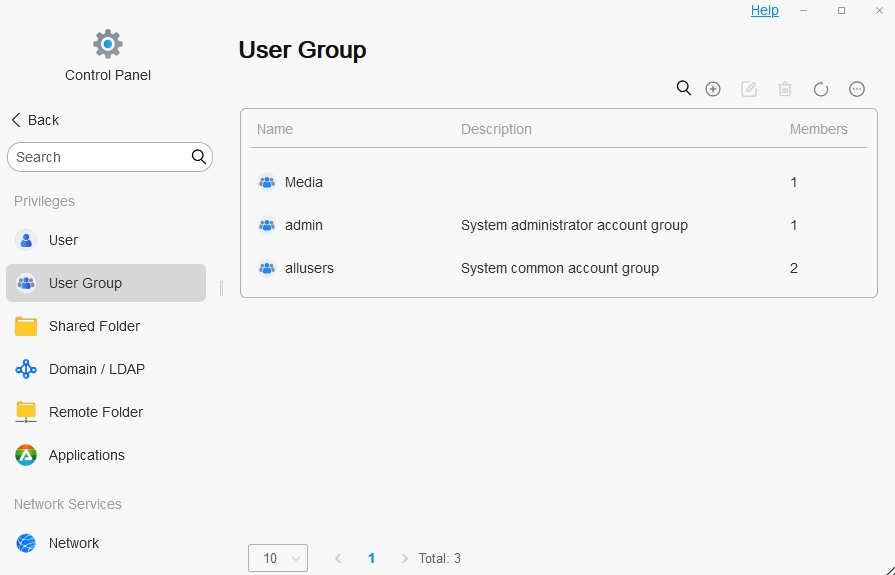Open the Help link
Screen dimensions: 895x575
tap(764, 10)
